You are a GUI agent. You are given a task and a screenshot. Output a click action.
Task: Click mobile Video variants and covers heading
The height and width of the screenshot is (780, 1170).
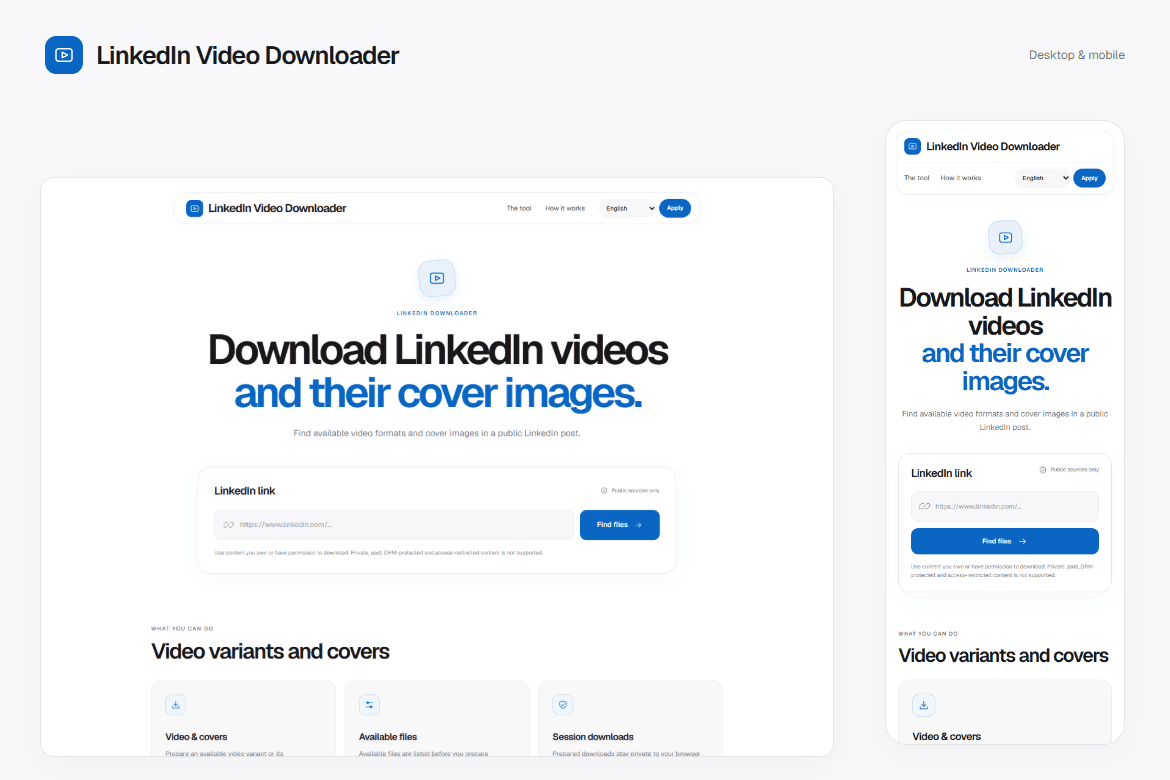(x=1004, y=656)
